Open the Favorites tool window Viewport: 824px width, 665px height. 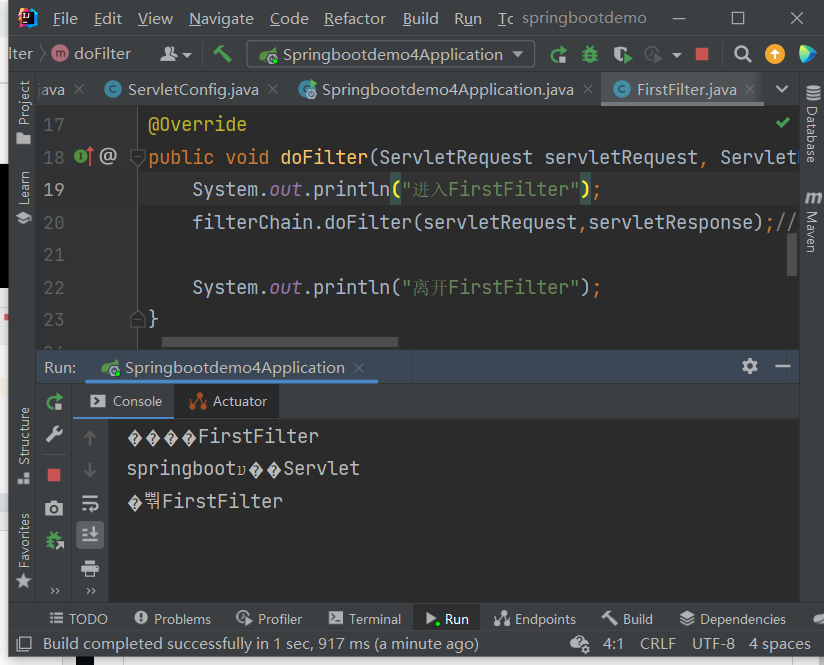[x=24, y=550]
